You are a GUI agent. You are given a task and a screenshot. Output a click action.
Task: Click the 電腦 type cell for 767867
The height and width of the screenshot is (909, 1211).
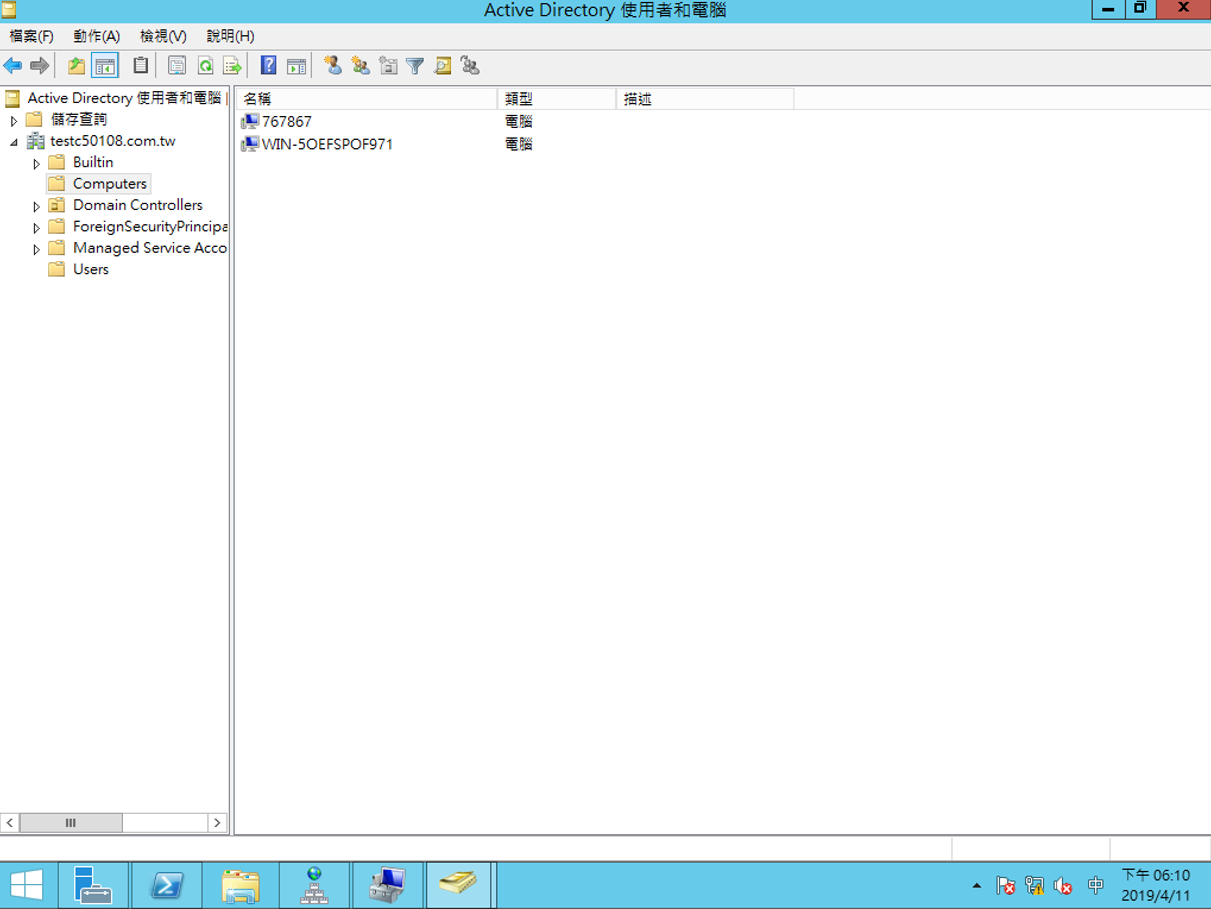(519, 122)
